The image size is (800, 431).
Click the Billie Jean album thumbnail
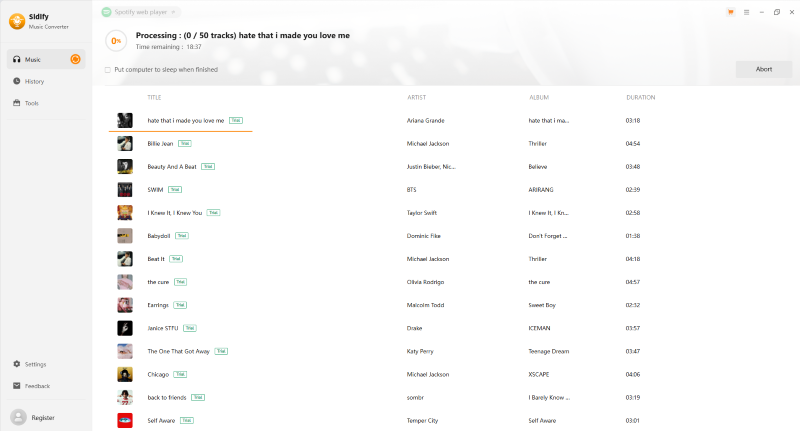tap(125, 143)
